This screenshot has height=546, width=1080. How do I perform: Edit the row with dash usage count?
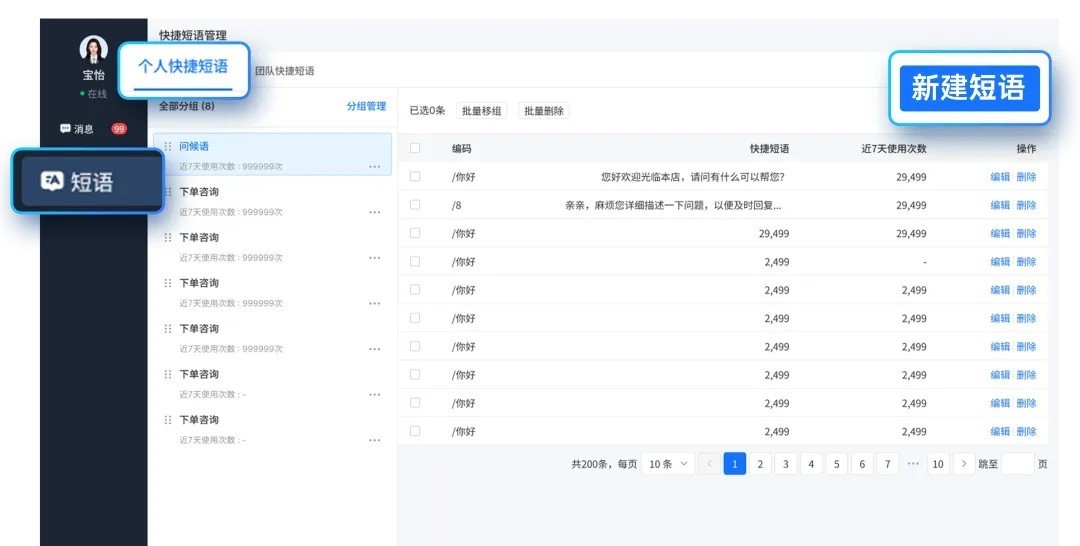pyautogui.click(x=1000, y=262)
